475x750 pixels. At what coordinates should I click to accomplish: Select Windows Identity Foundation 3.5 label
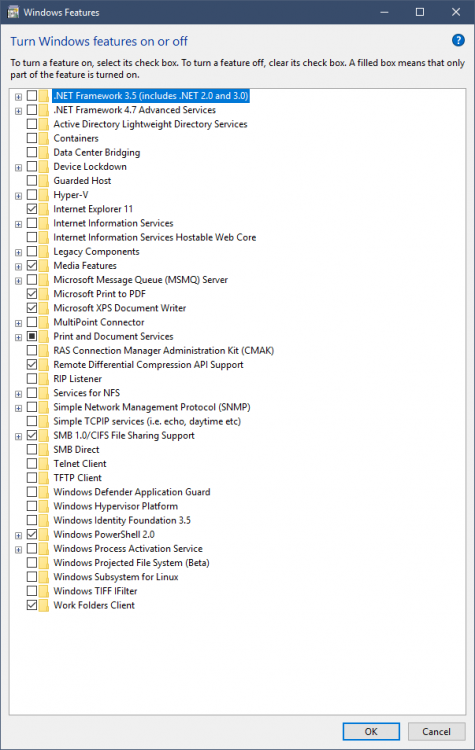tap(122, 520)
